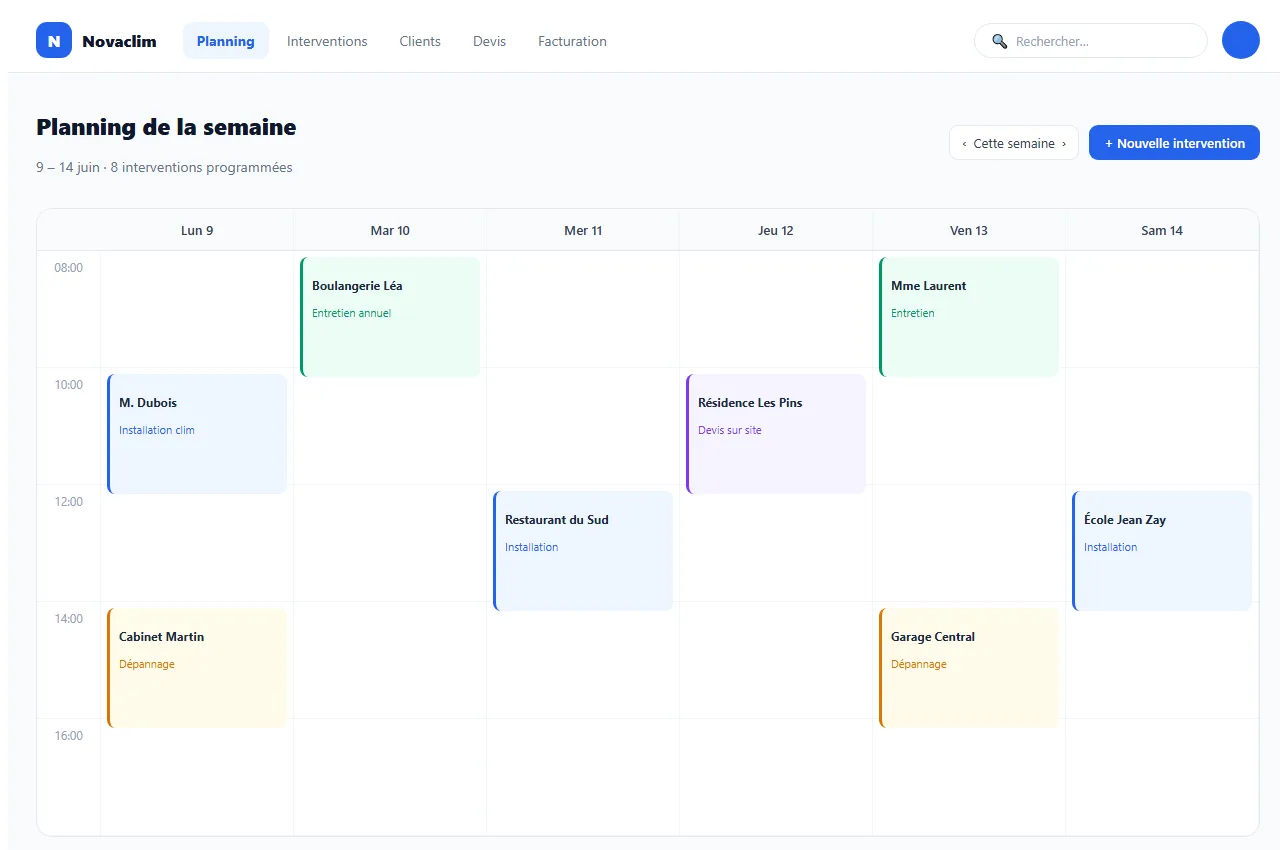
Task: Open the Garage Central Dépannage event
Action: tap(969, 668)
